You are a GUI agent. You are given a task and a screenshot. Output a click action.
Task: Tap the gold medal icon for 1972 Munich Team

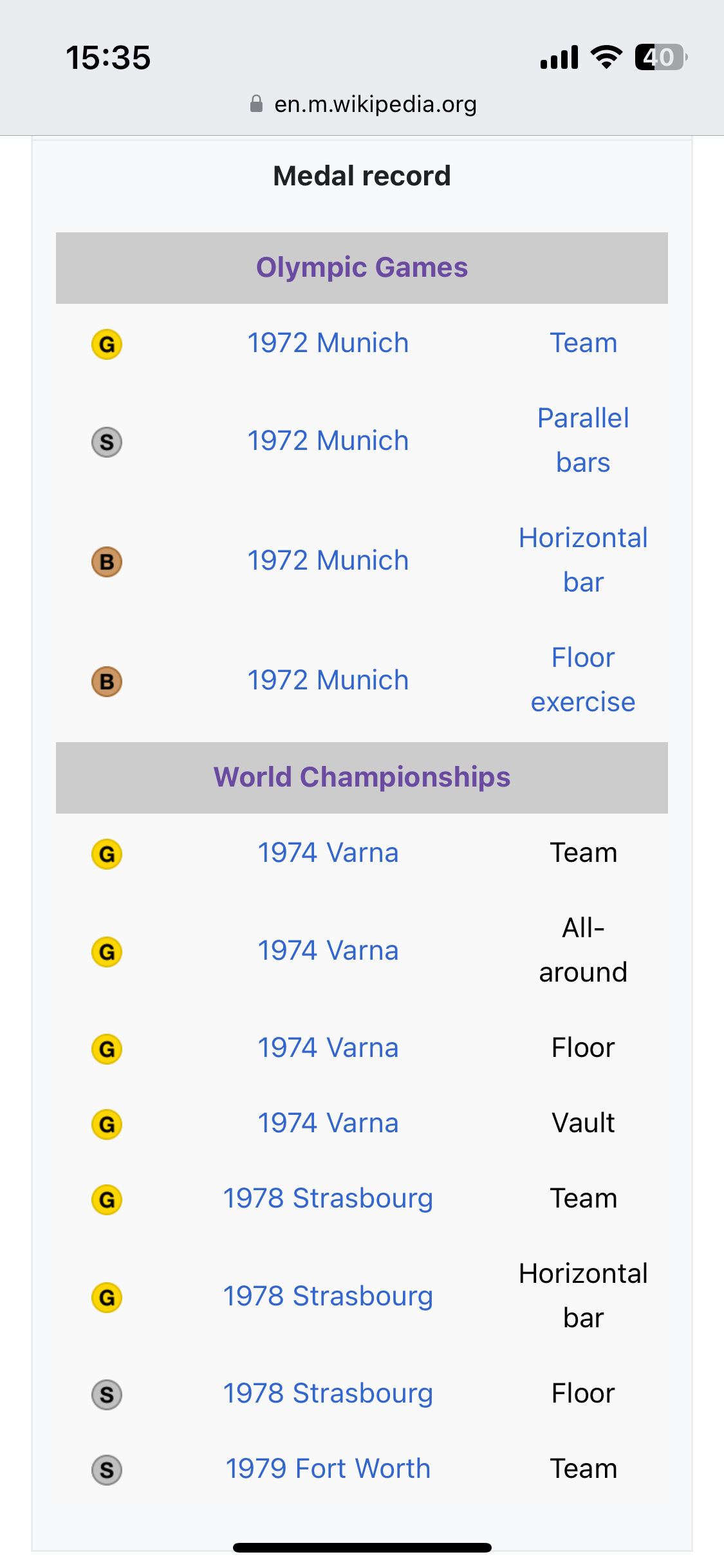107,344
